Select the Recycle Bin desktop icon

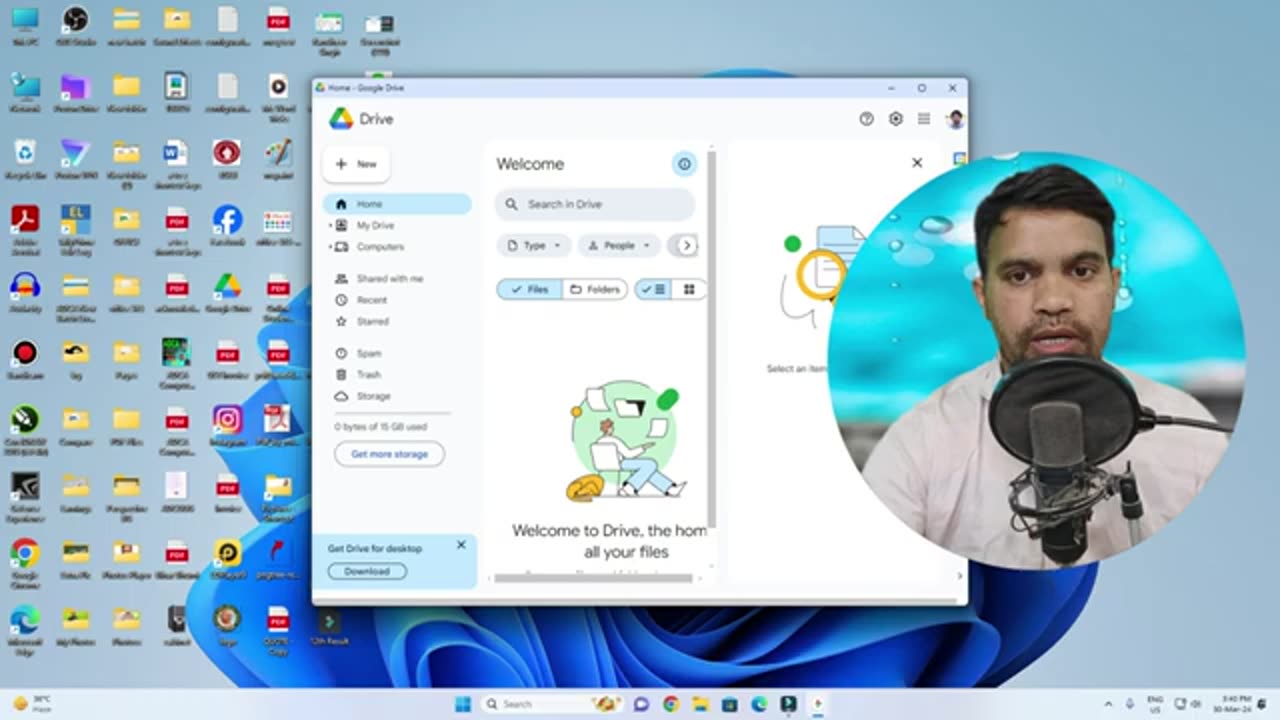click(25, 159)
